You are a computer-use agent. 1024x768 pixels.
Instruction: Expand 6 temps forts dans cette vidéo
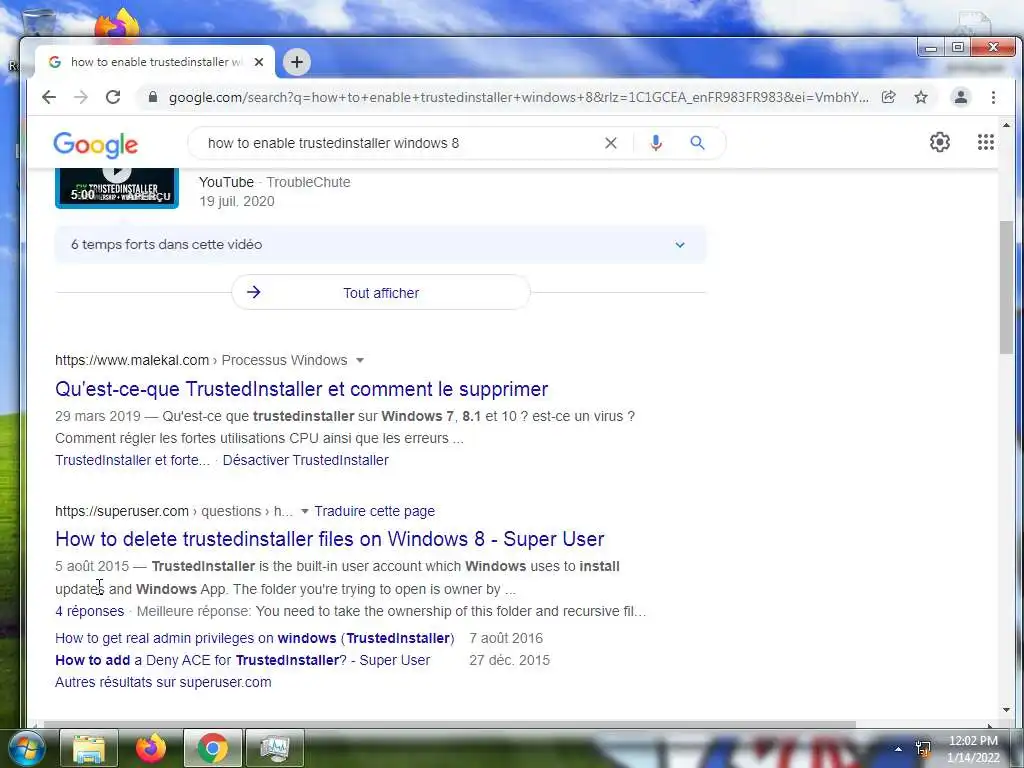tap(380, 245)
